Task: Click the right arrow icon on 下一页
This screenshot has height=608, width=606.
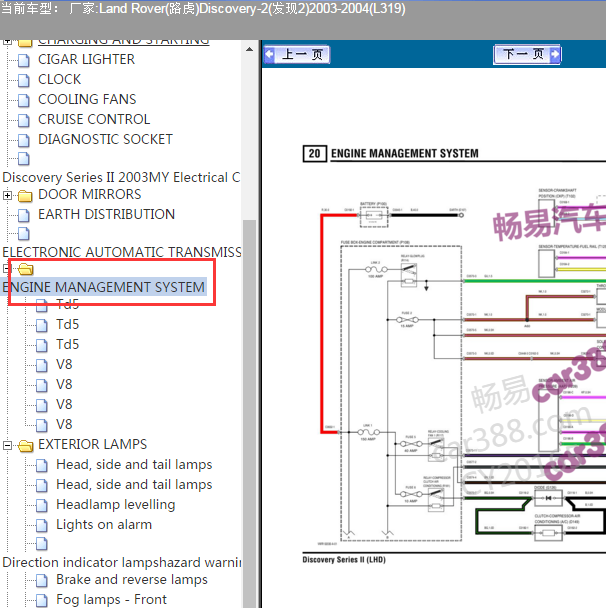Action: (x=555, y=54)
